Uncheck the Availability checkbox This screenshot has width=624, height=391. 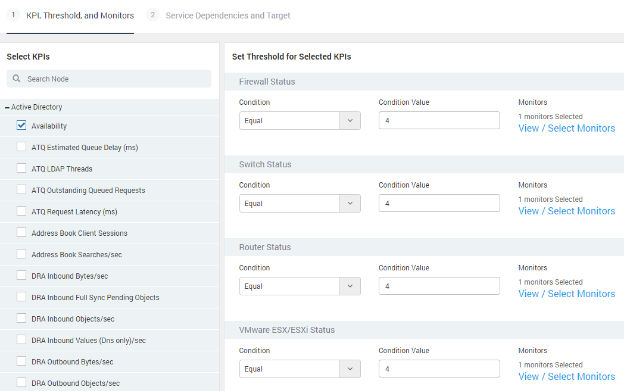21,125
